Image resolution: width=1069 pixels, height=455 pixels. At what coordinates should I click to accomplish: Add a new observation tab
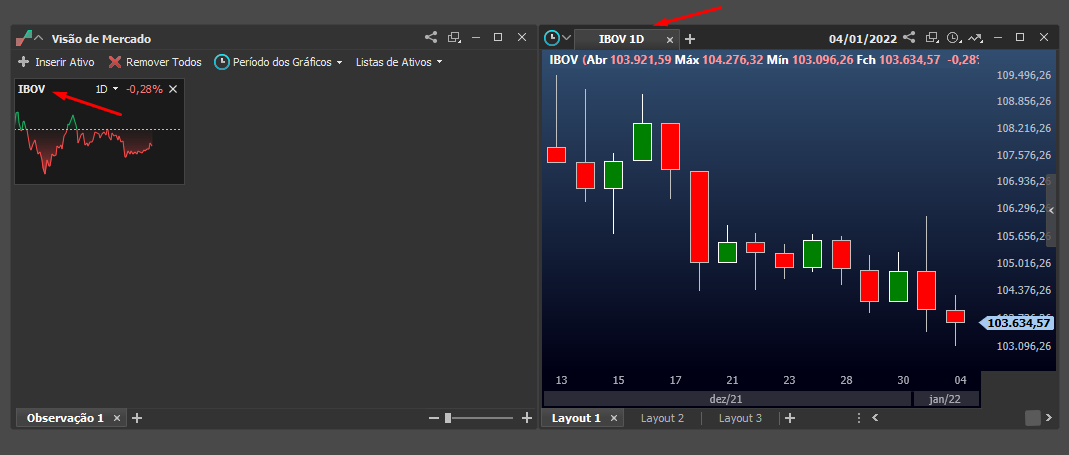(136, 418)
